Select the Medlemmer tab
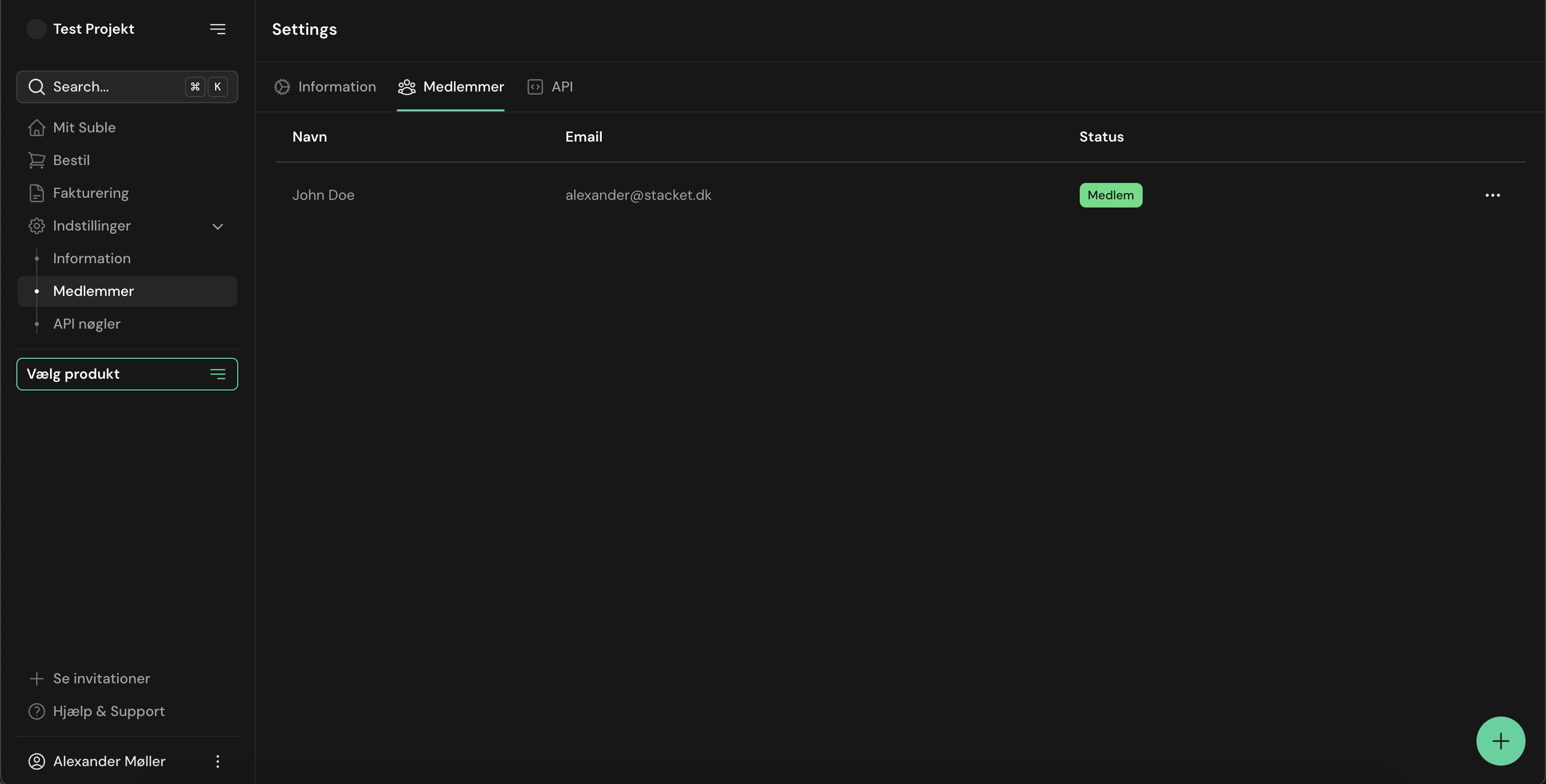 (x=451, y=87)
